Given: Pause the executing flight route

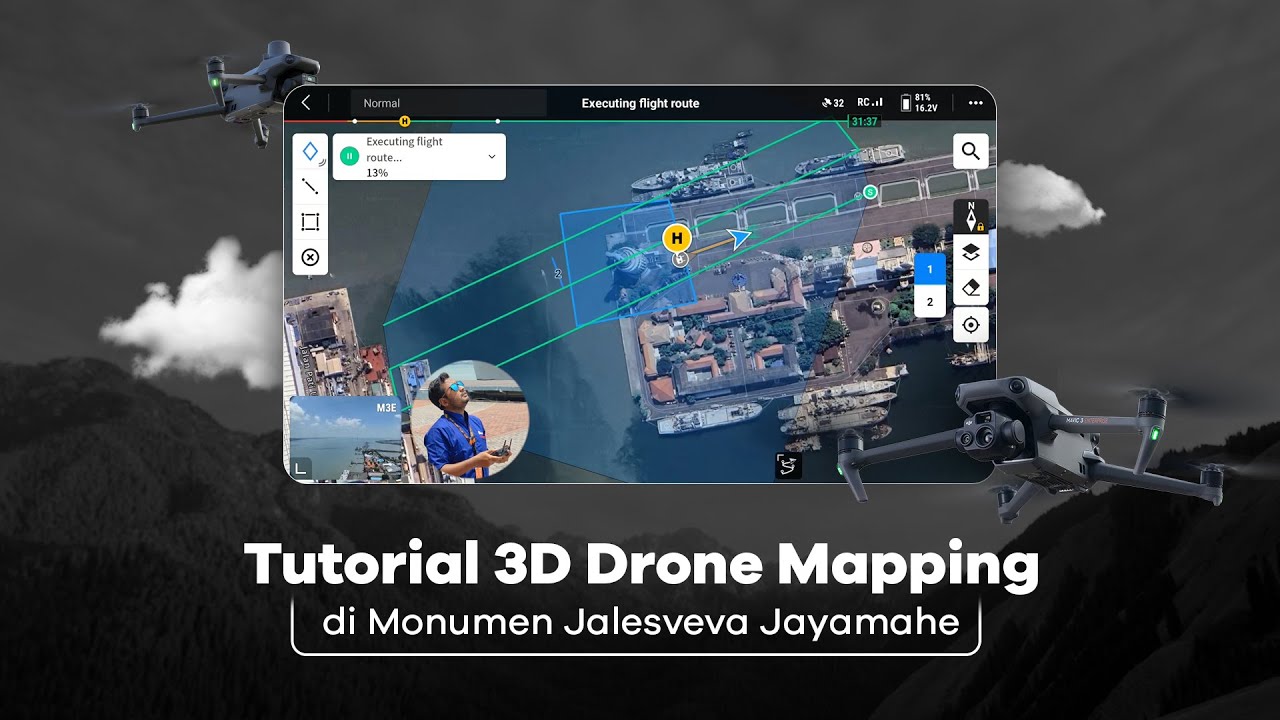Looking at the screenshot, I should (349, 156).
